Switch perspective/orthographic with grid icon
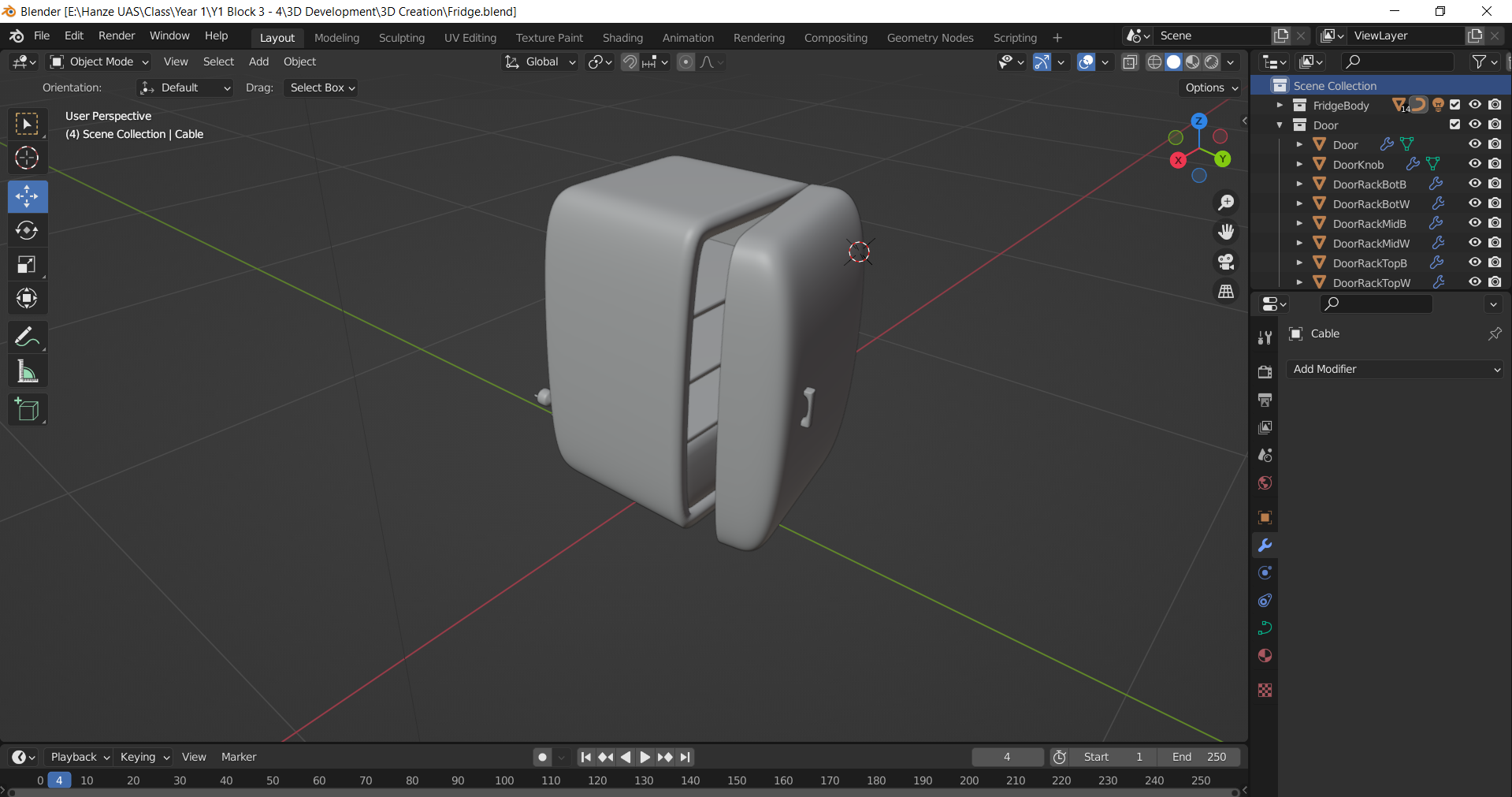This screenshot has width=1512, height=797. tap(1226, 291)
